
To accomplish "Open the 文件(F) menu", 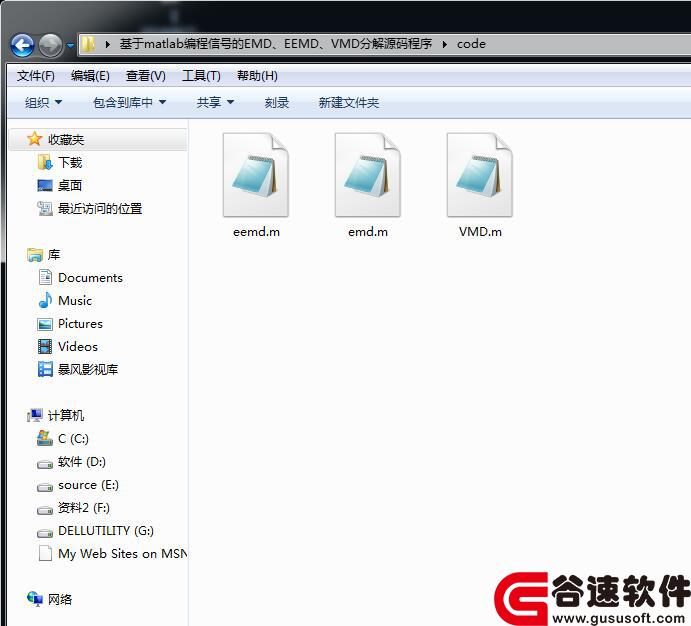I will click(x=36, y=76).
